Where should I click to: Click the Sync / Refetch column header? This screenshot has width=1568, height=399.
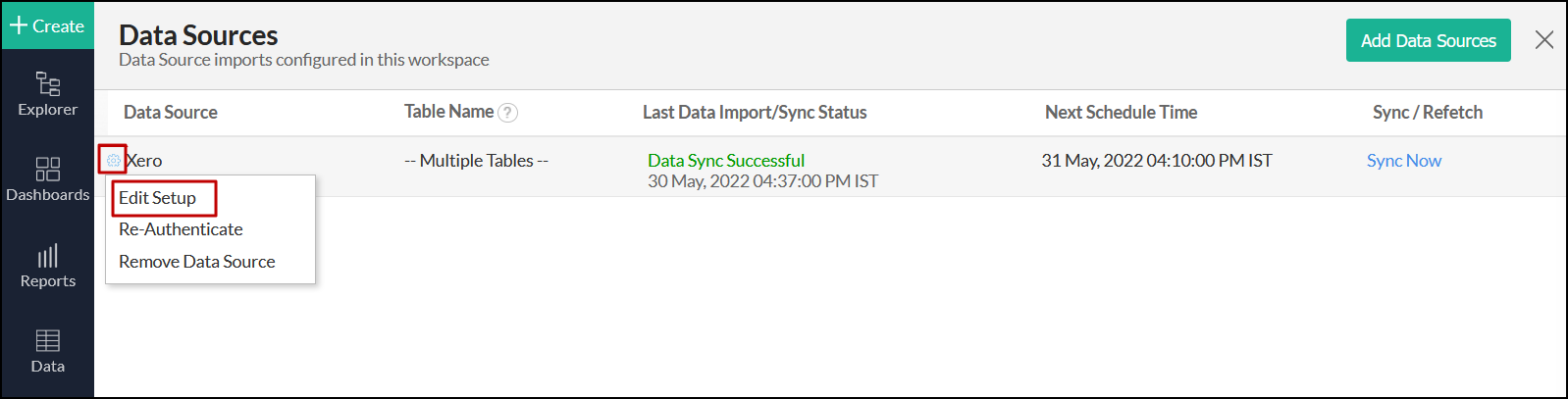(x=1427, y=113)
